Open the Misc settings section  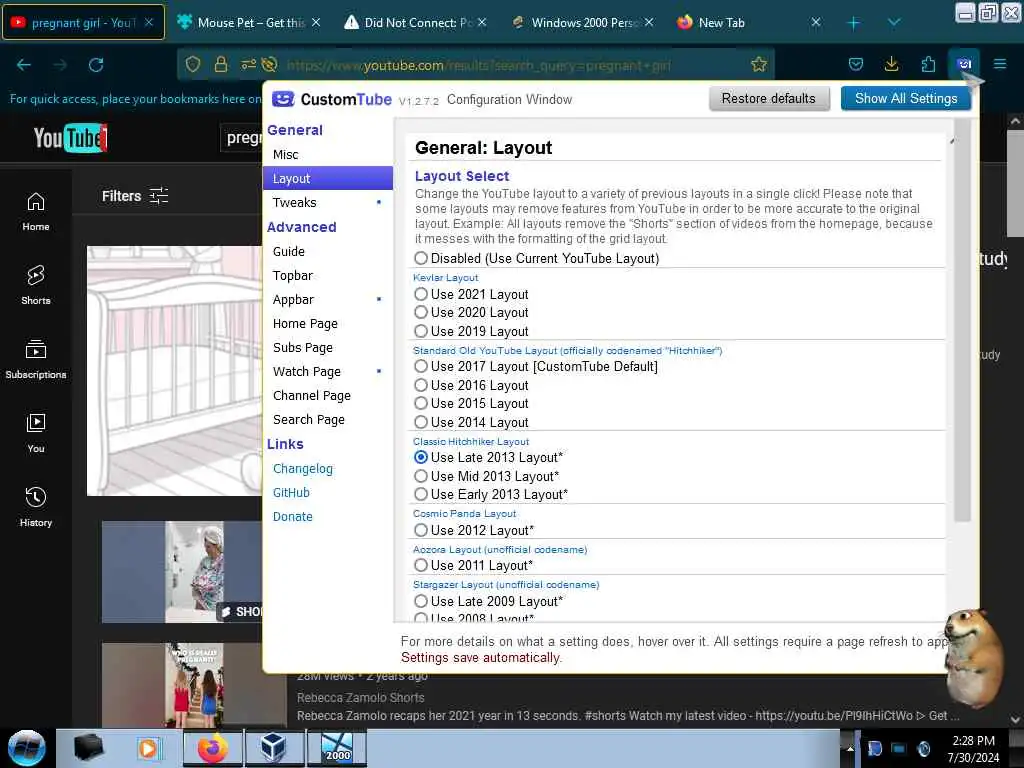328,155
